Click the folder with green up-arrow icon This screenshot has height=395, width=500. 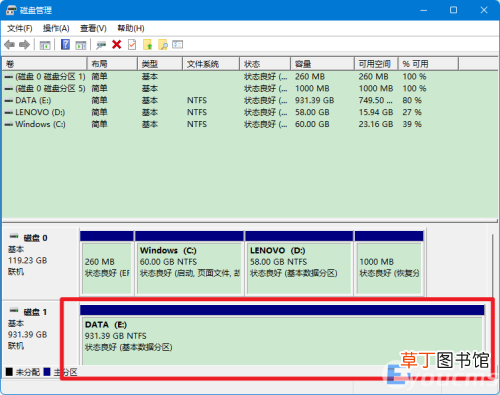click(x=147, y=44)
